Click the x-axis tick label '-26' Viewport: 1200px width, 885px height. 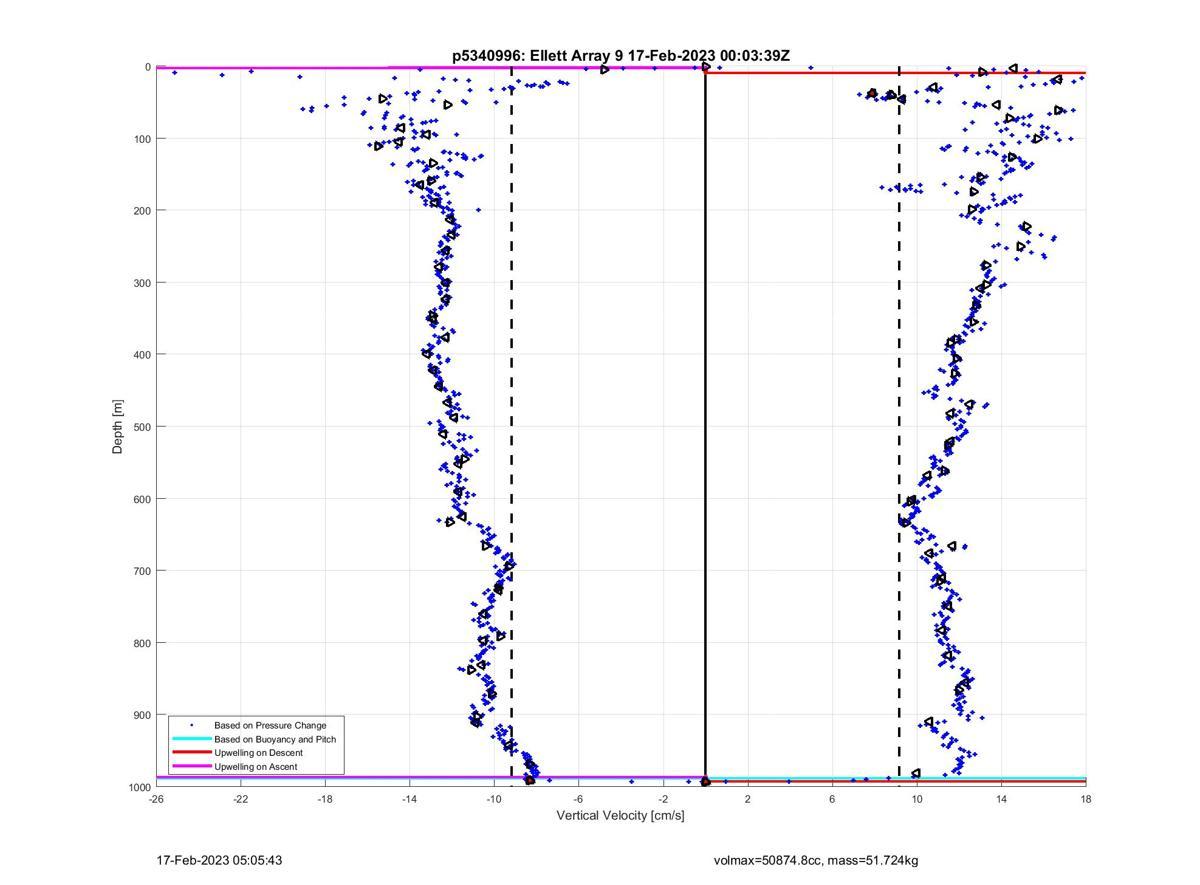156,799
